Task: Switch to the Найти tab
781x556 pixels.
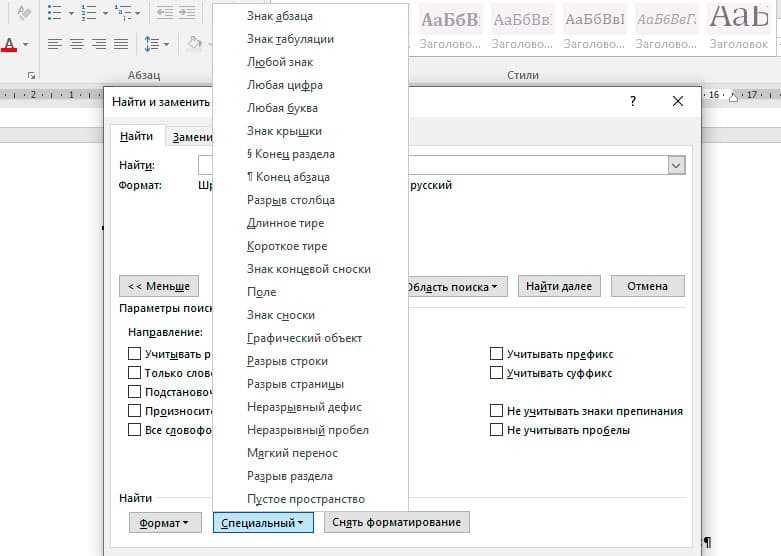Action: pos(136,136)
